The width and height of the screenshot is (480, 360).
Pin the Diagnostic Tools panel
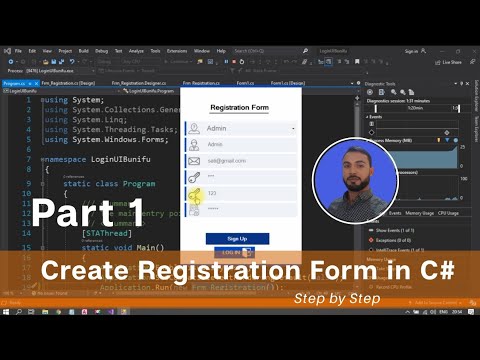pos(462,83)
